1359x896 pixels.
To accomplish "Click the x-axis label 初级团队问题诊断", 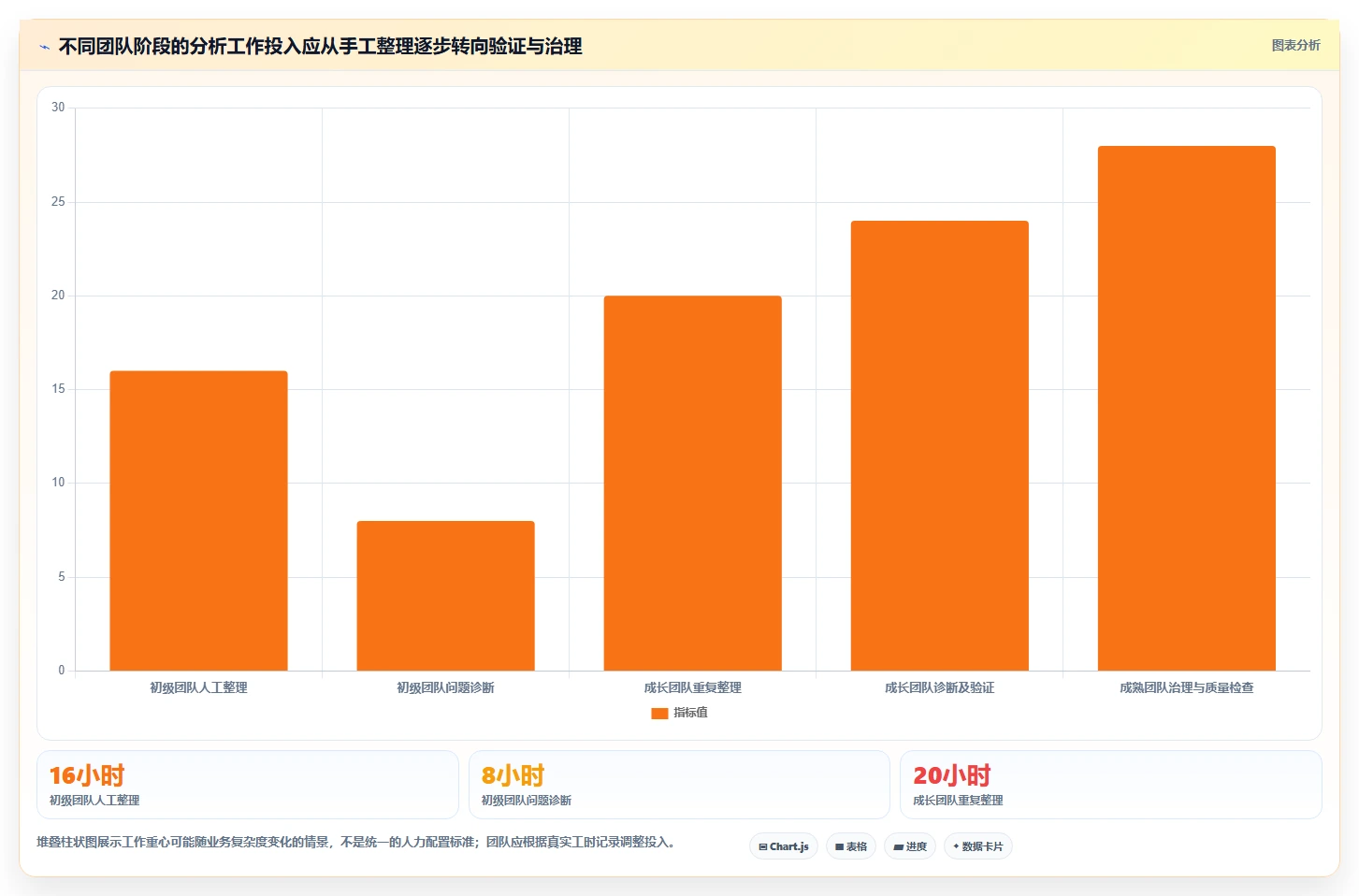I will point(445,687).
